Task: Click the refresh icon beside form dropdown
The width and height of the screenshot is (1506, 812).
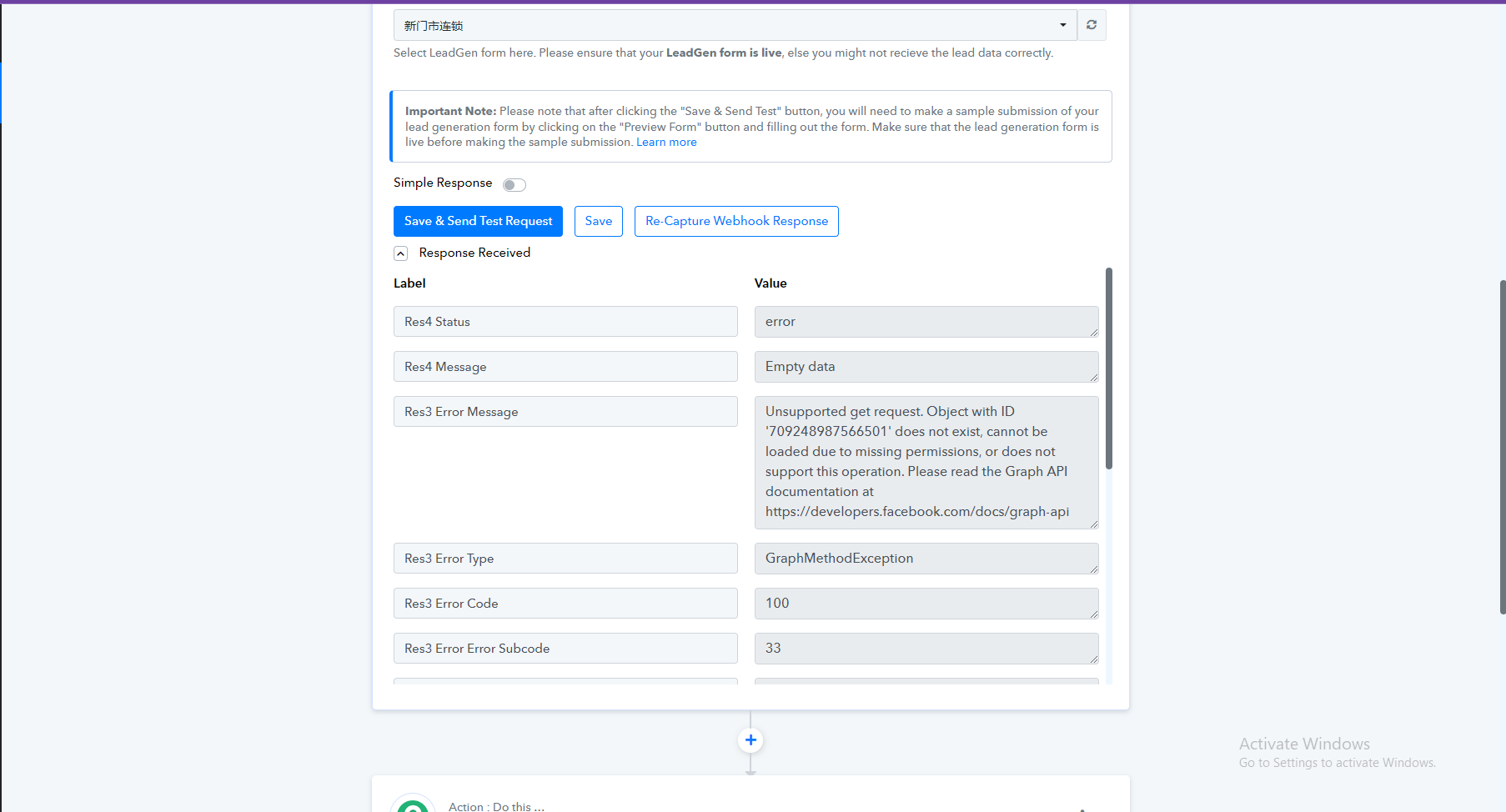Action: tap(1092, 25)
